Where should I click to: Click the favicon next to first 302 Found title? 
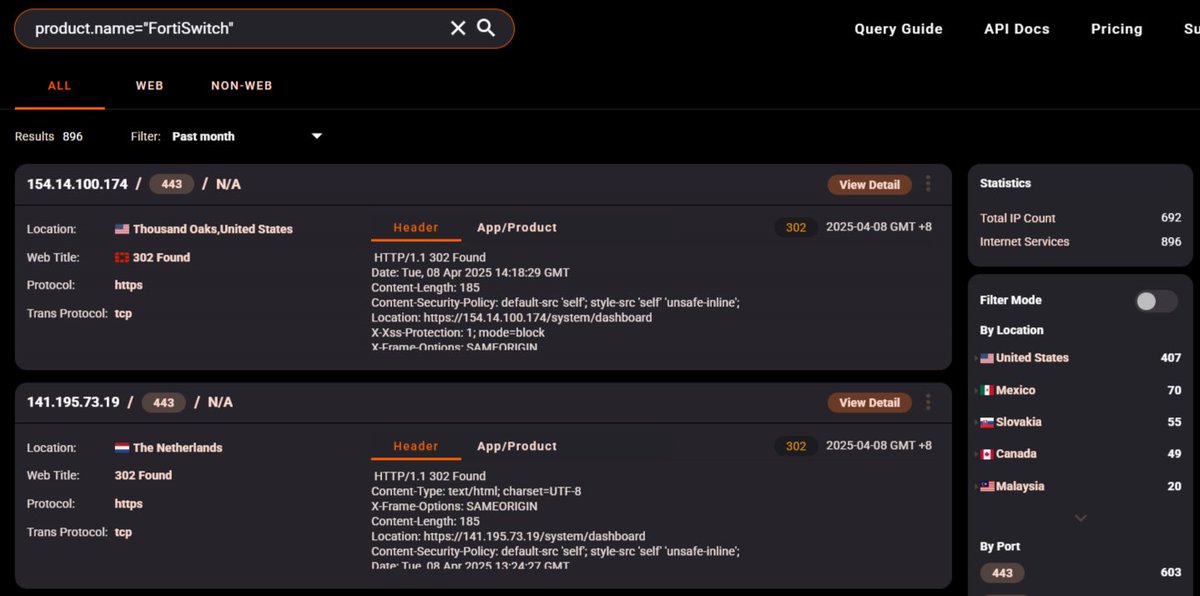[x=122, y=257]
